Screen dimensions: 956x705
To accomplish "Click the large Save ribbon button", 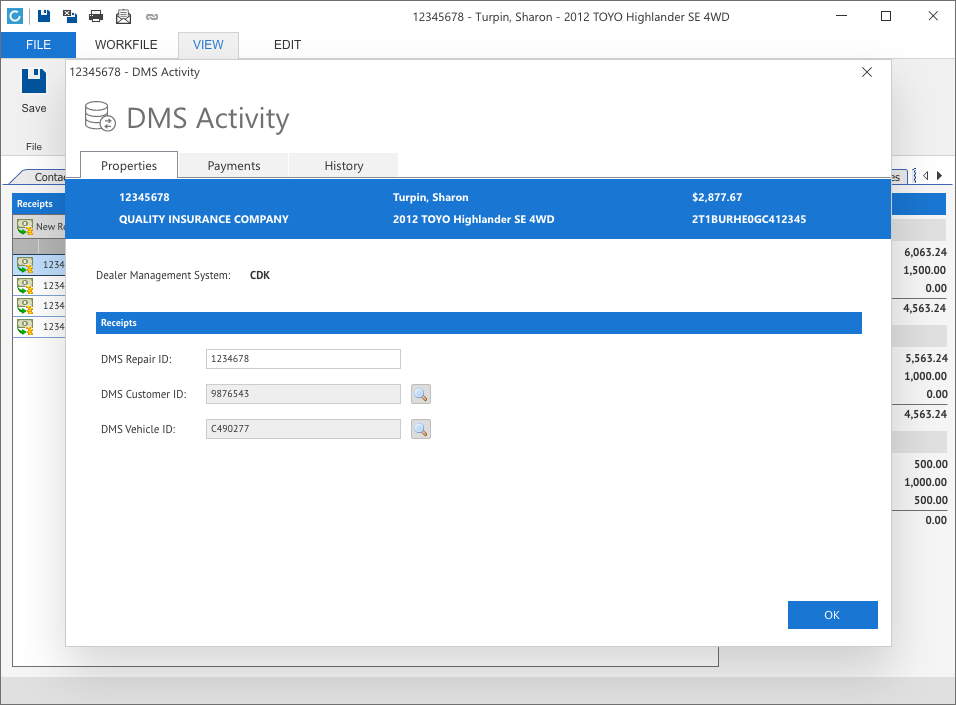I will pos(34,91).
